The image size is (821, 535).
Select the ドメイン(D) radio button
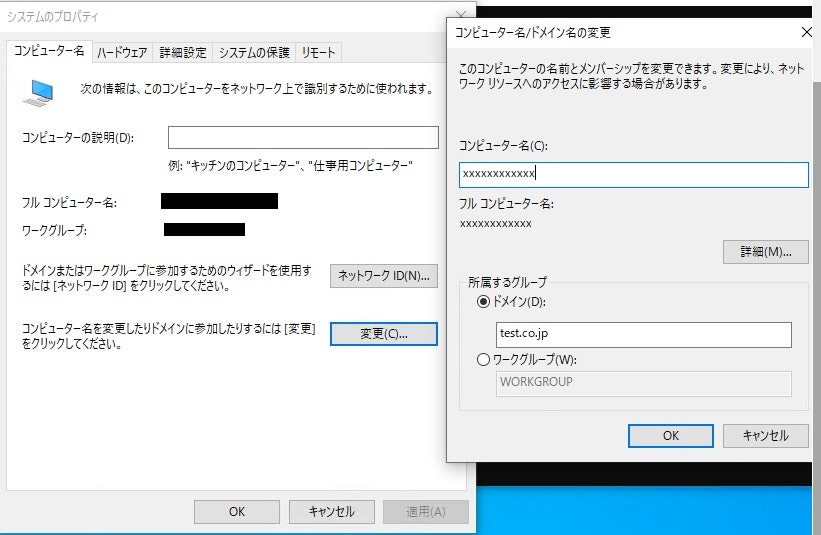pyautogui.click(x=483, y=302)
